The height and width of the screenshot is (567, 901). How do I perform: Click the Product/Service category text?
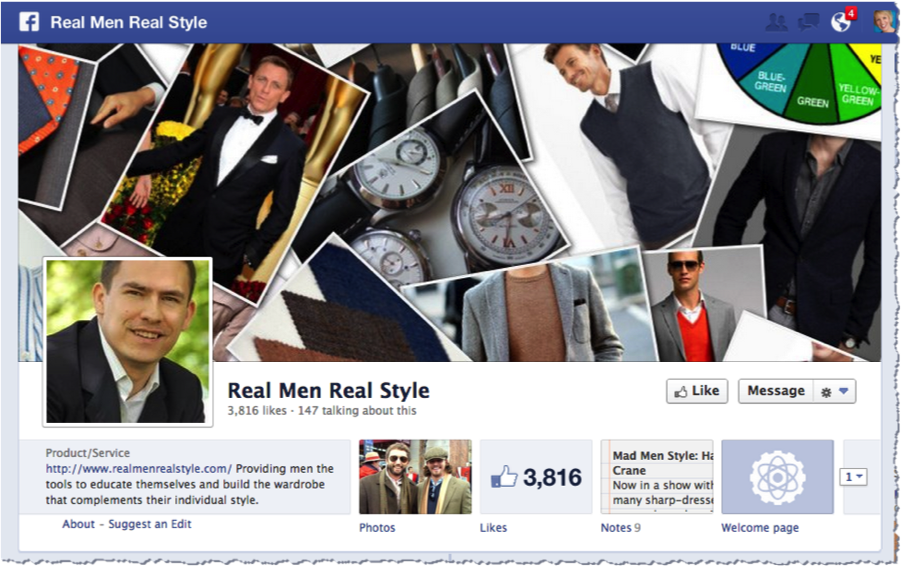[88, 453]
